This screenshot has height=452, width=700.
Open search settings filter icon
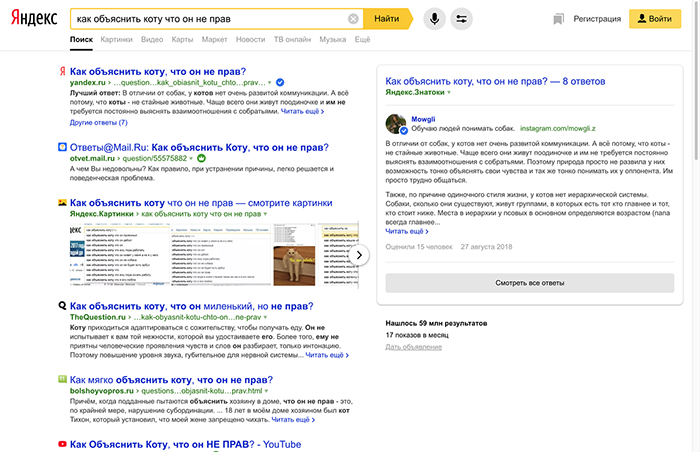point(461,19)
